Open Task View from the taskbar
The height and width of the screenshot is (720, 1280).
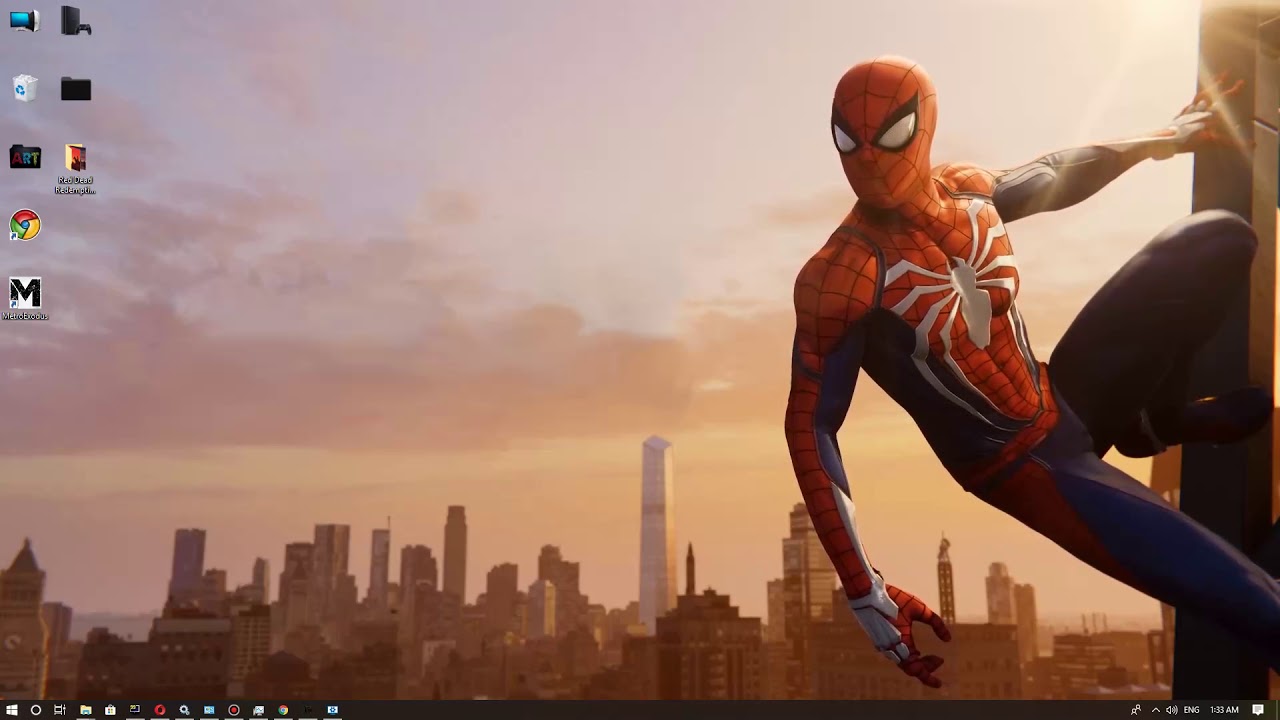pos(60,710)
